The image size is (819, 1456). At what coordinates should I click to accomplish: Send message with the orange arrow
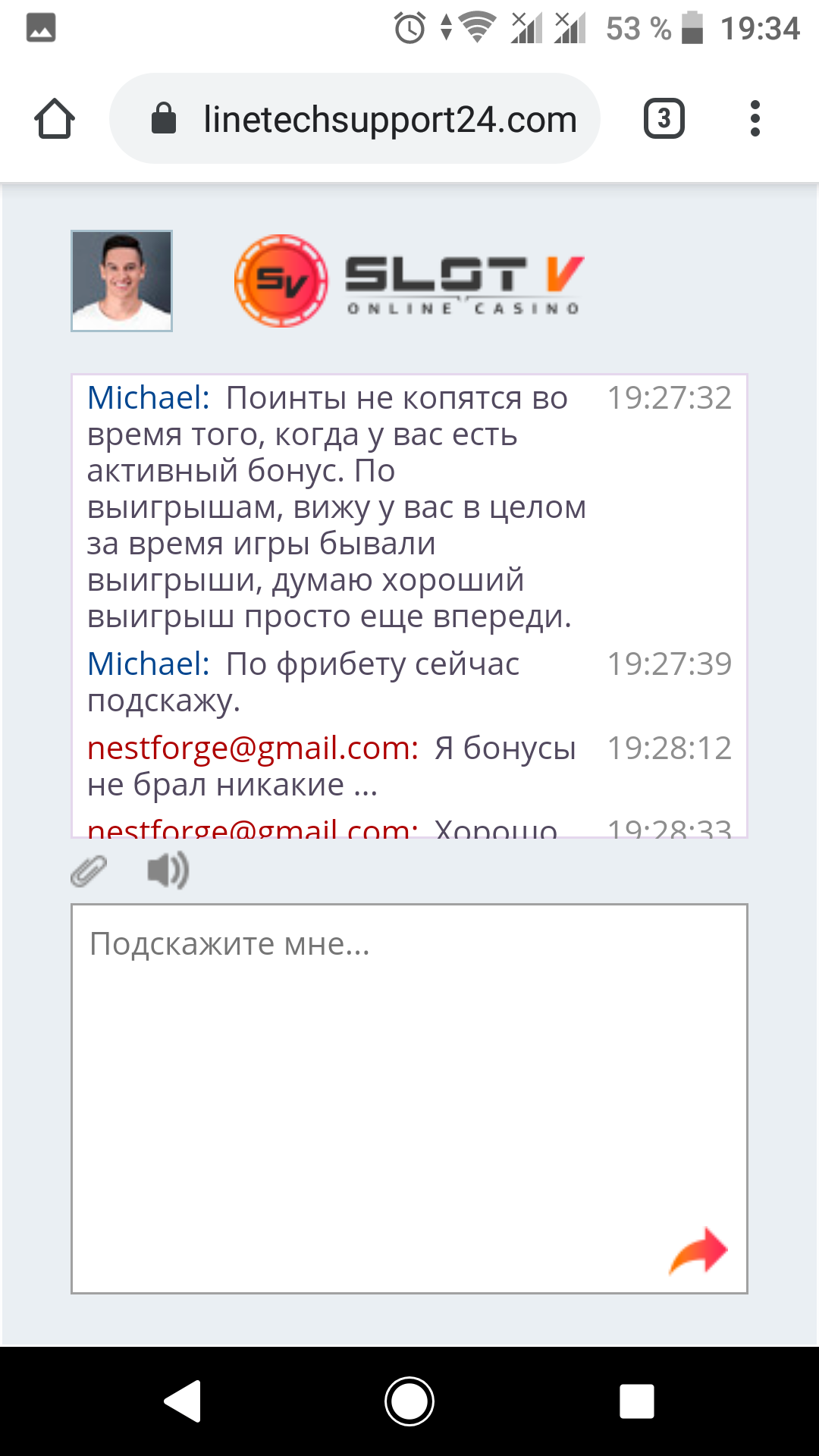pos(698,1250)
